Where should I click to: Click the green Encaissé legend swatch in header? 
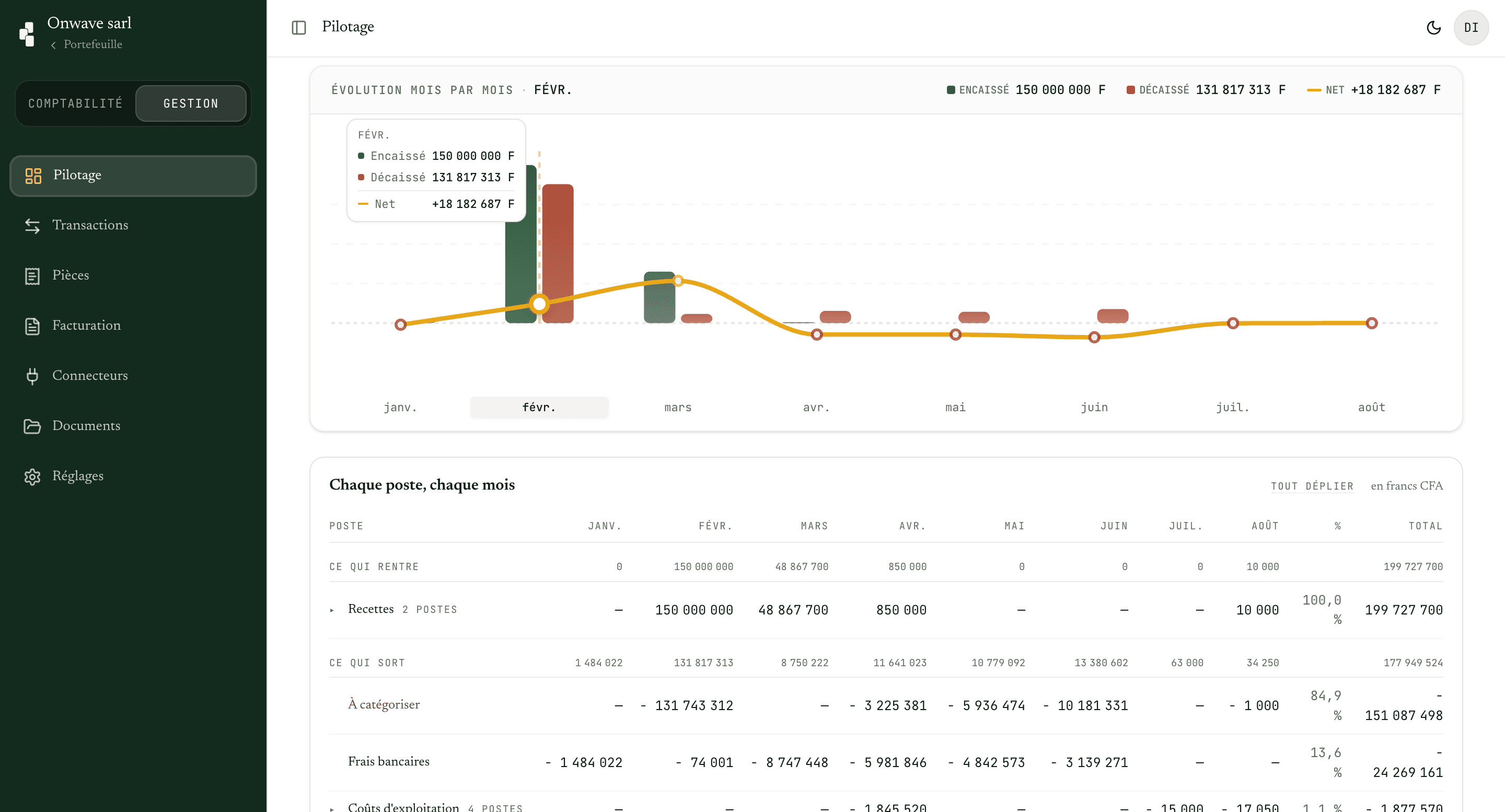point(951,90)
